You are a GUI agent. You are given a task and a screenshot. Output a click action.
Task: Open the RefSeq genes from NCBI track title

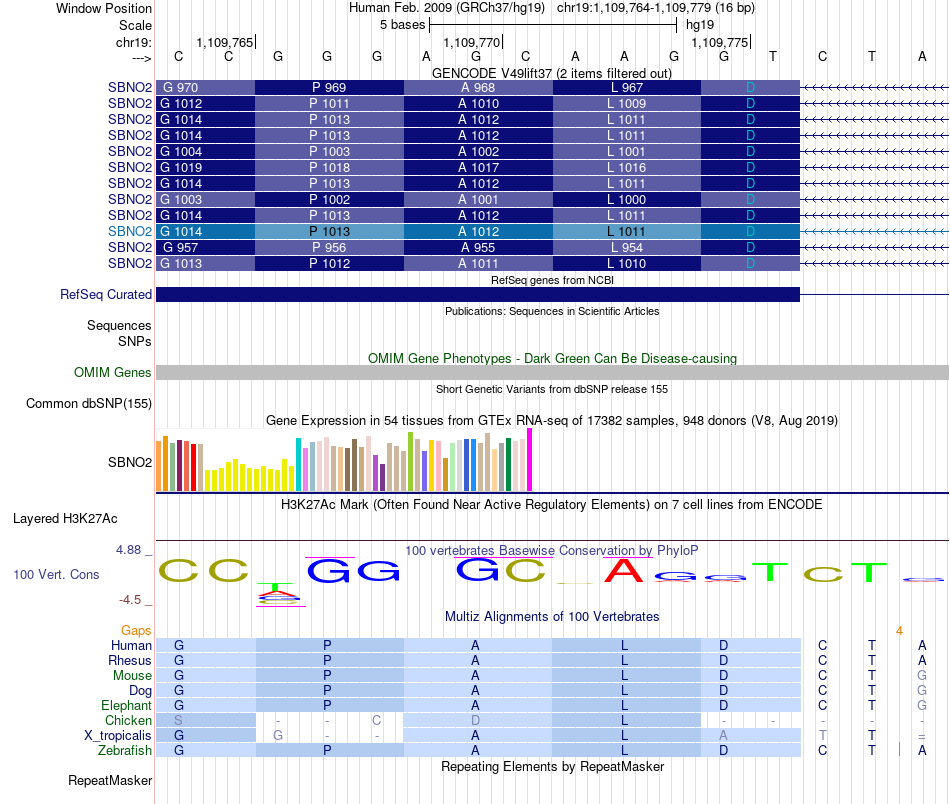(x=552, y=280)
